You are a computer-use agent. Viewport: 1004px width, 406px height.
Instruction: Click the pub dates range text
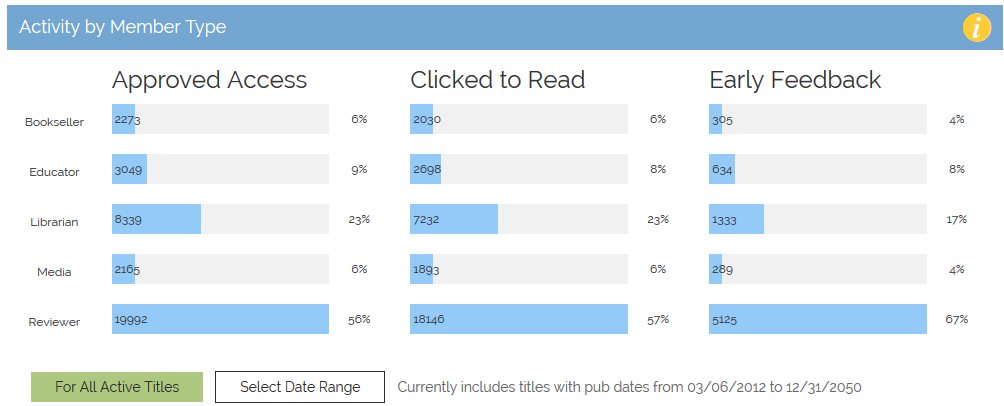[x=629, y=387]
